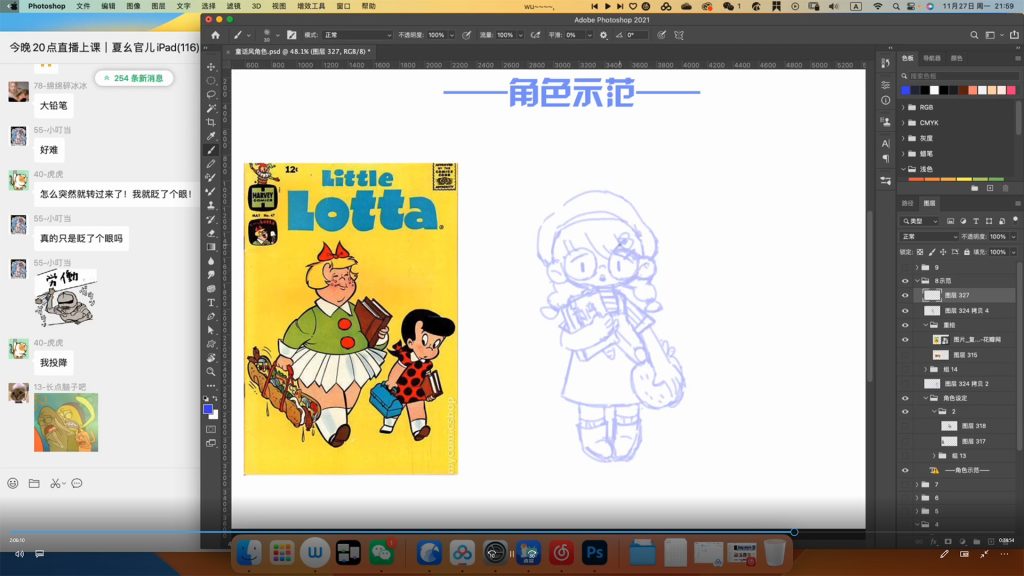Select the Horizontal Type tool
1024x576 pixels.
pyautogui.click(x=211, y=302)
